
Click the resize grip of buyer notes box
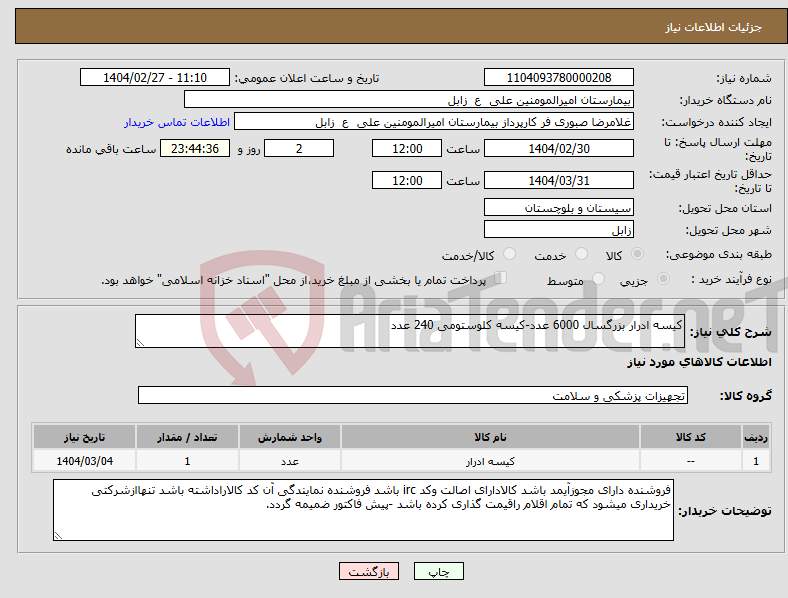coord(58,536)
